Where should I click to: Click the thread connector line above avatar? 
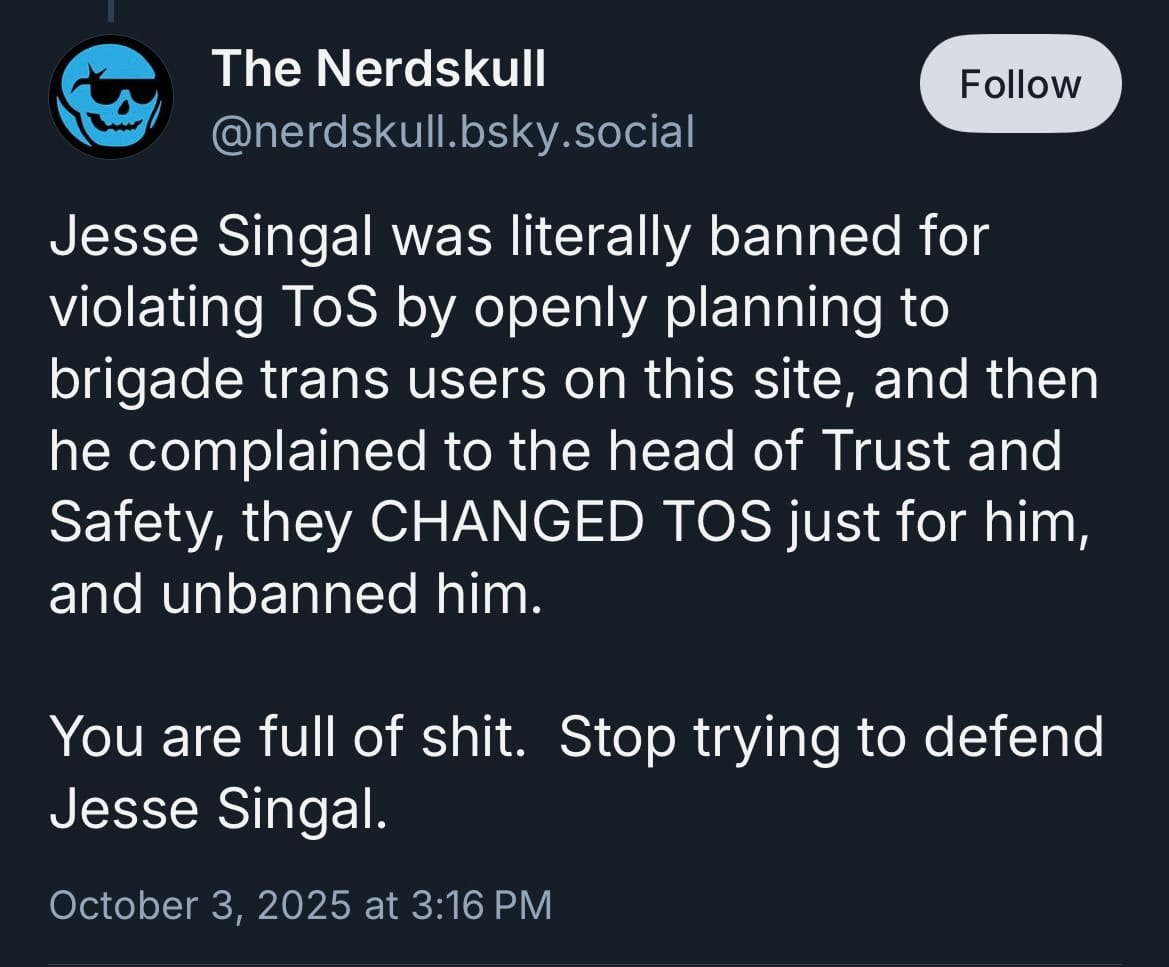point(110,10)
